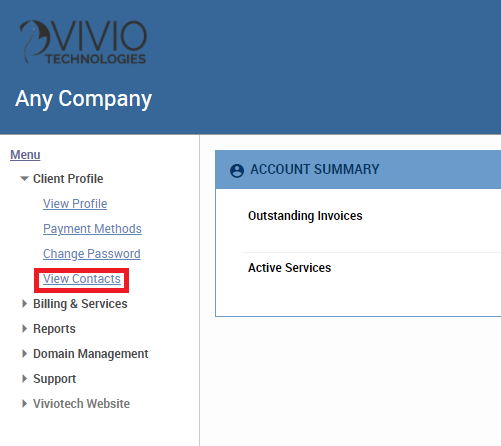Open the View Contacts link
The image size is (501, 446).
[82, 279]
